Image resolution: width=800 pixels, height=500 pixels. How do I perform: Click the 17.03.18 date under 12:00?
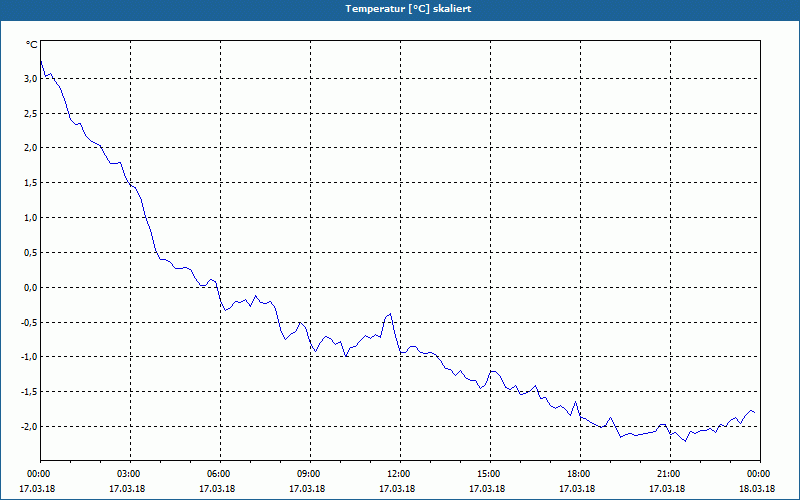point(397,489)
